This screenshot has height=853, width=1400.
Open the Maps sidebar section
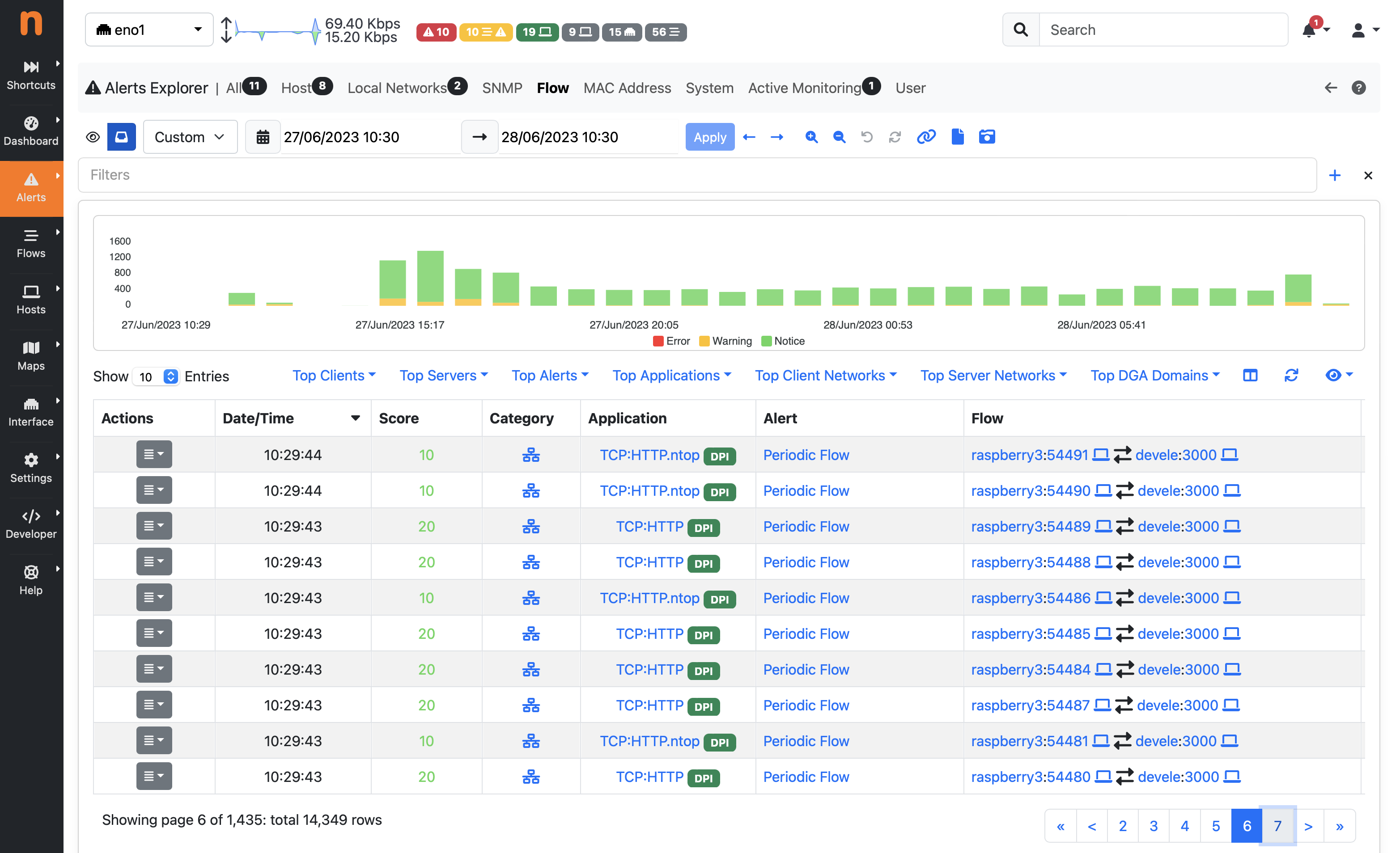pos(31,355)
